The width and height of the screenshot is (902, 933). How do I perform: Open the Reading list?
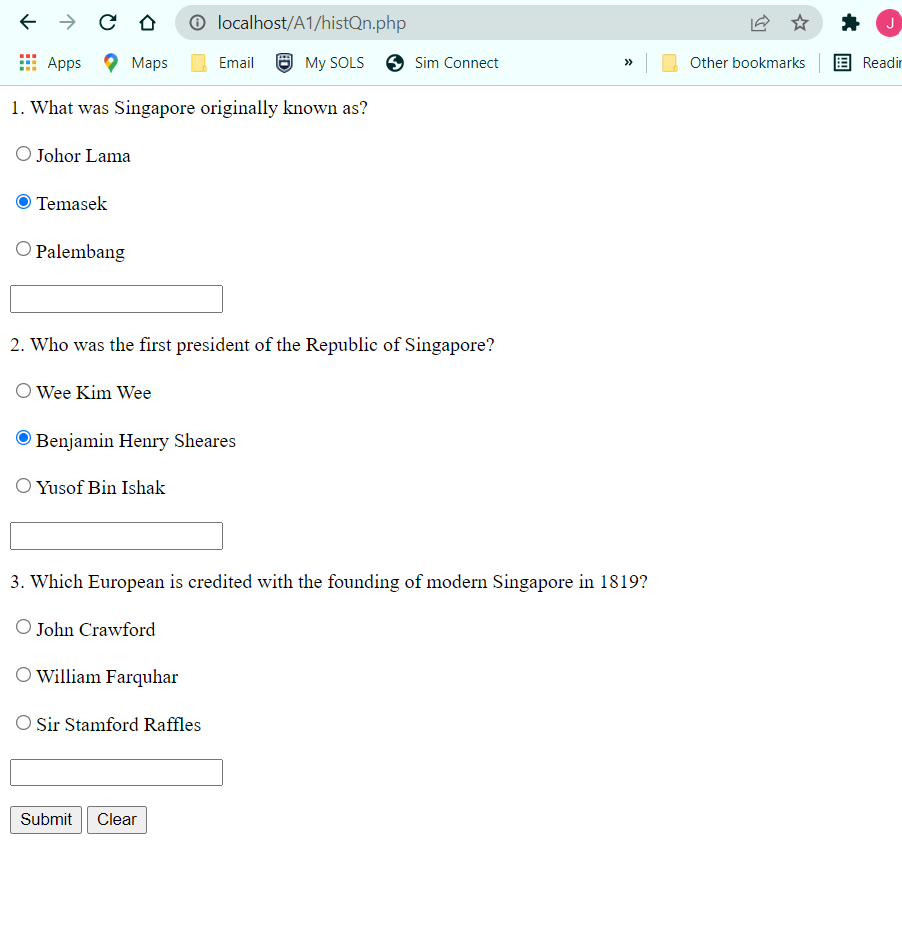click(x=867, y=62)
